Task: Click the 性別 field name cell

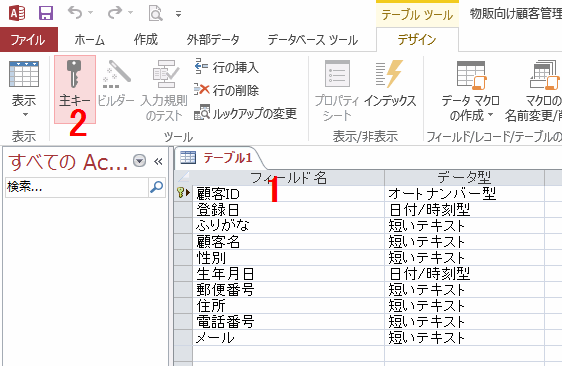Action: tap(289, 258)
